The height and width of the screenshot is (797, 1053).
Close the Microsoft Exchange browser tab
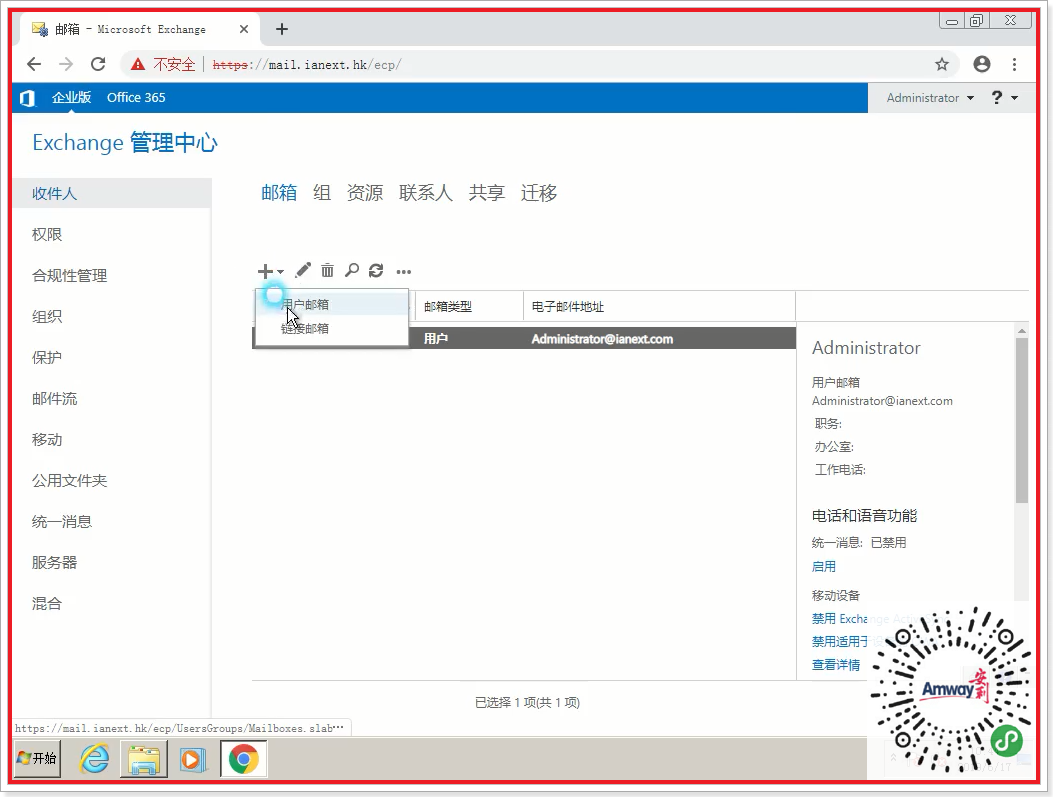pyautogui.click(x=244, y=29)
